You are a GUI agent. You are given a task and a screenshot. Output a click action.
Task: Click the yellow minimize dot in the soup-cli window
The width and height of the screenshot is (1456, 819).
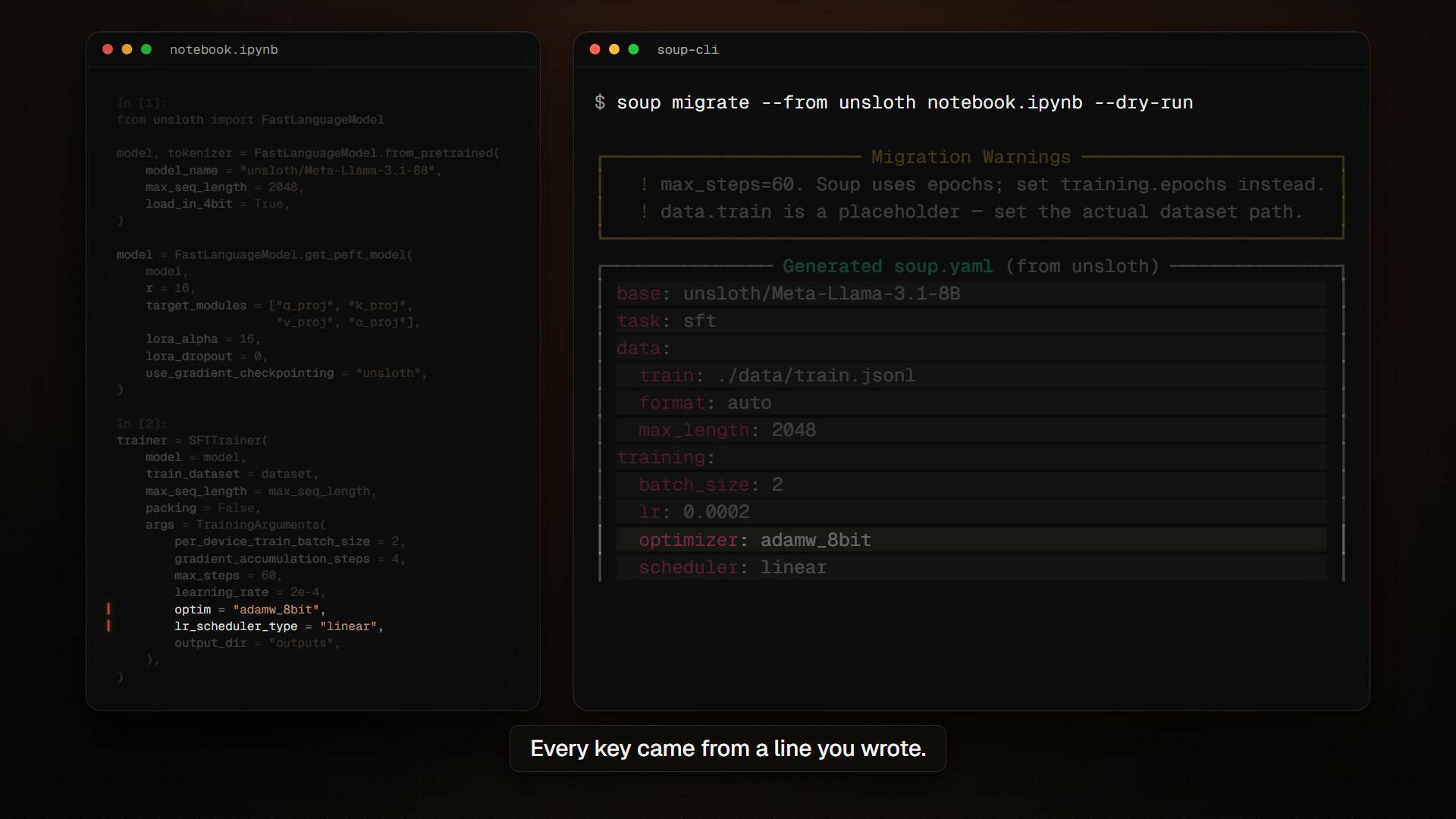614,49
